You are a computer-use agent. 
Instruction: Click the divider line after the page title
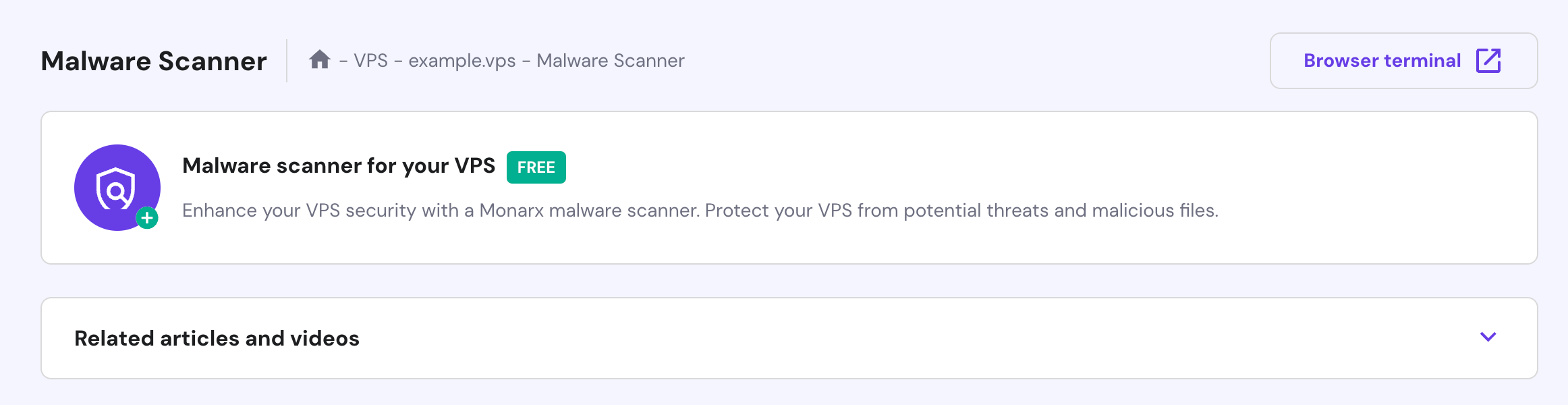287,61
